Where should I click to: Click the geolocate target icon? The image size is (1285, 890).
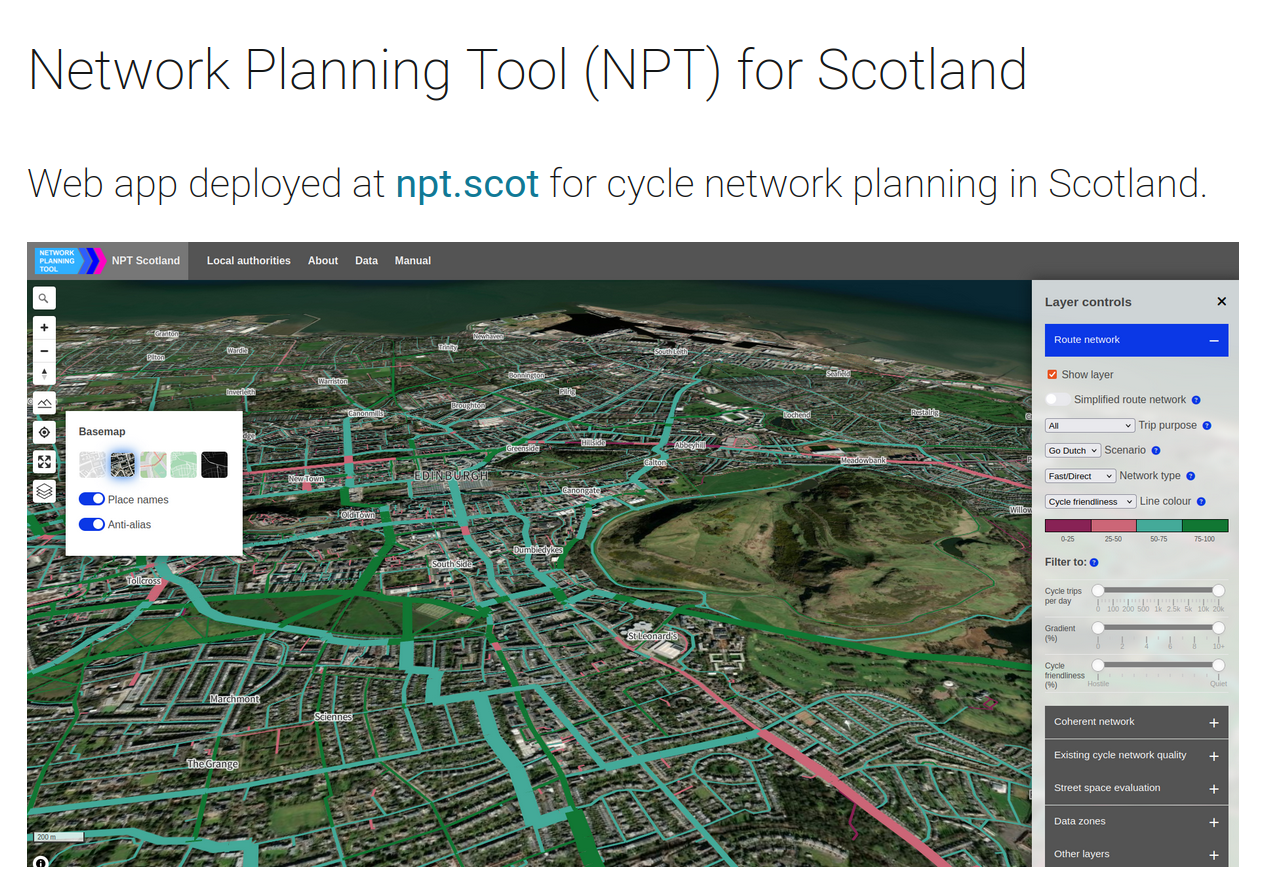tap(44, 432)
